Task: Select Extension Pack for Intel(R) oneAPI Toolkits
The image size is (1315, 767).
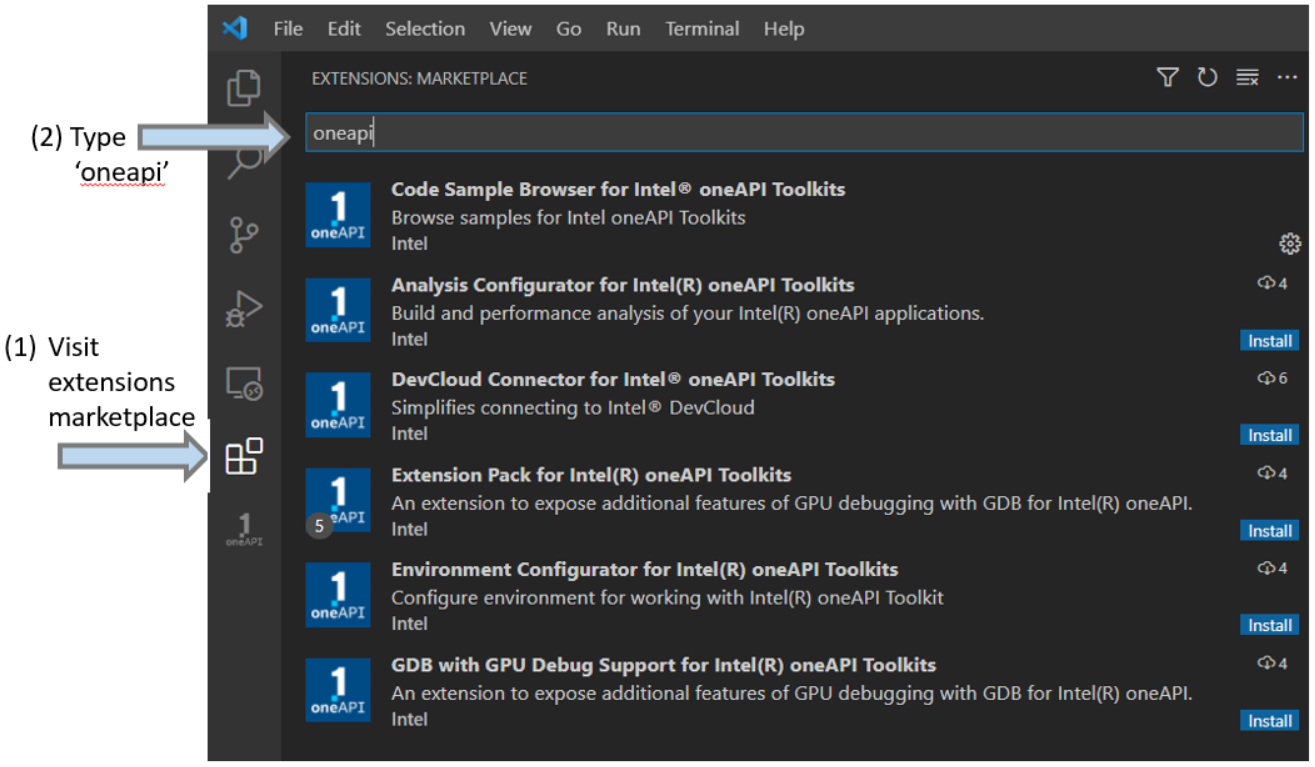Action: pyautogui.click(x=591, y=475)
